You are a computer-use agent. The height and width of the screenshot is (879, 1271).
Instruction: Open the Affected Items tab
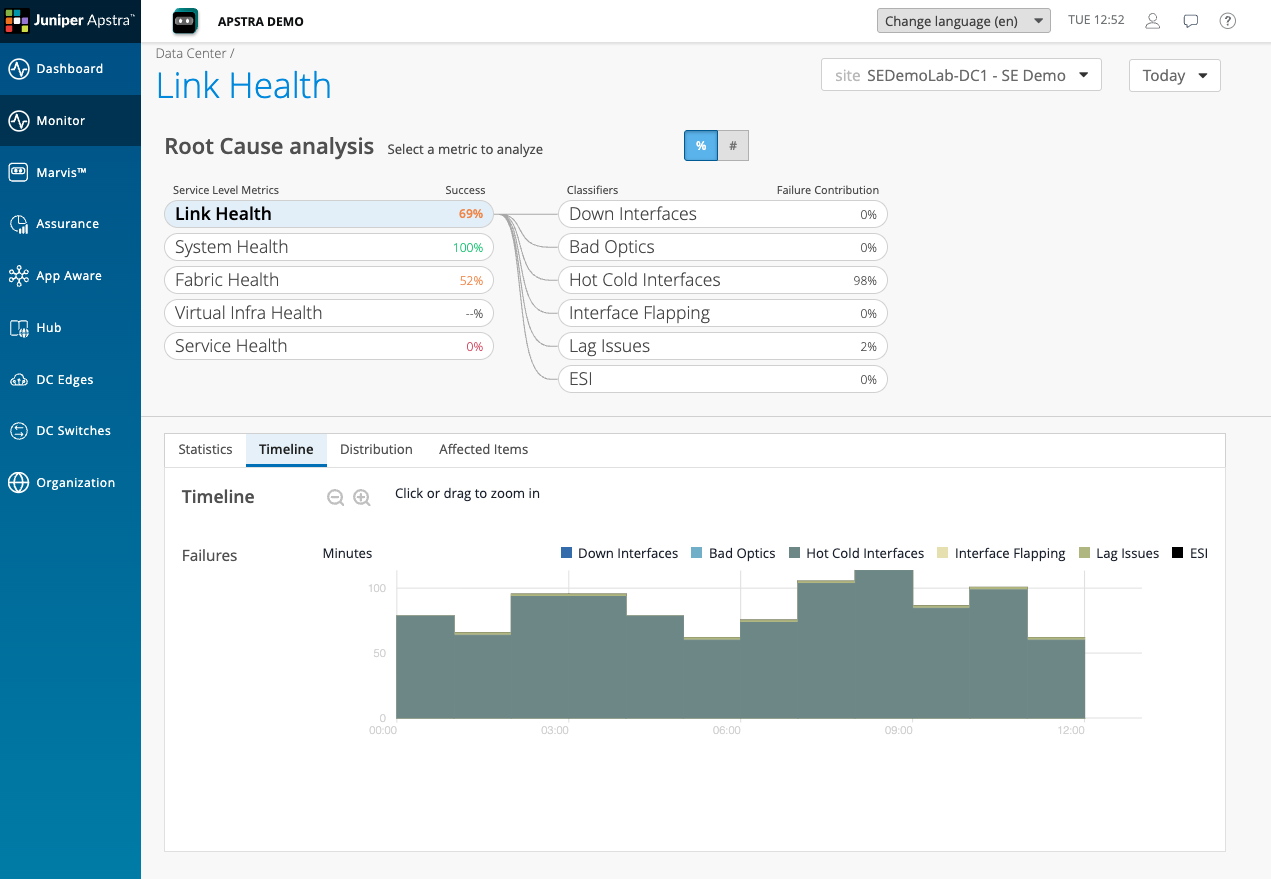[x=483, y=450]
